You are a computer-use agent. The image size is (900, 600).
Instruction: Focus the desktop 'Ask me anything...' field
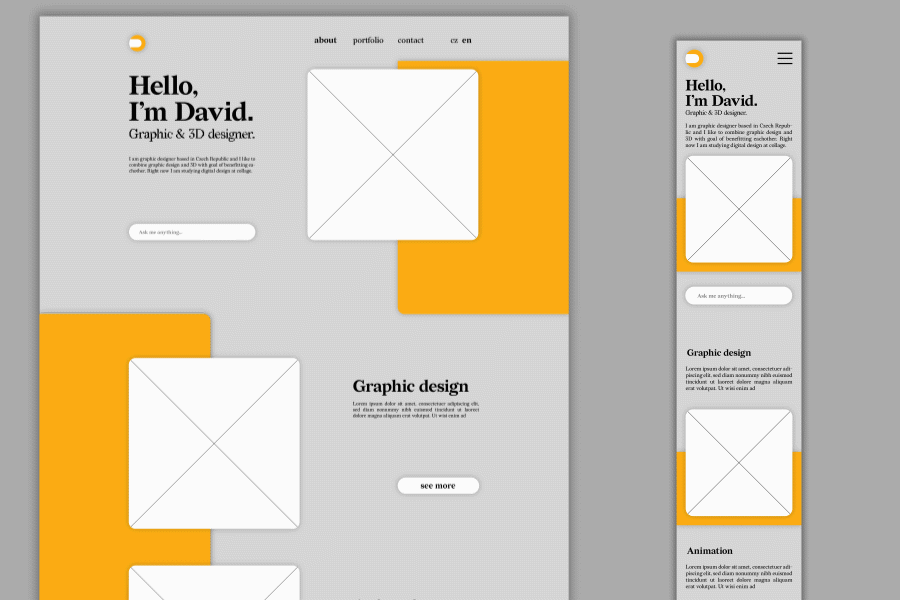click(192, 232)
